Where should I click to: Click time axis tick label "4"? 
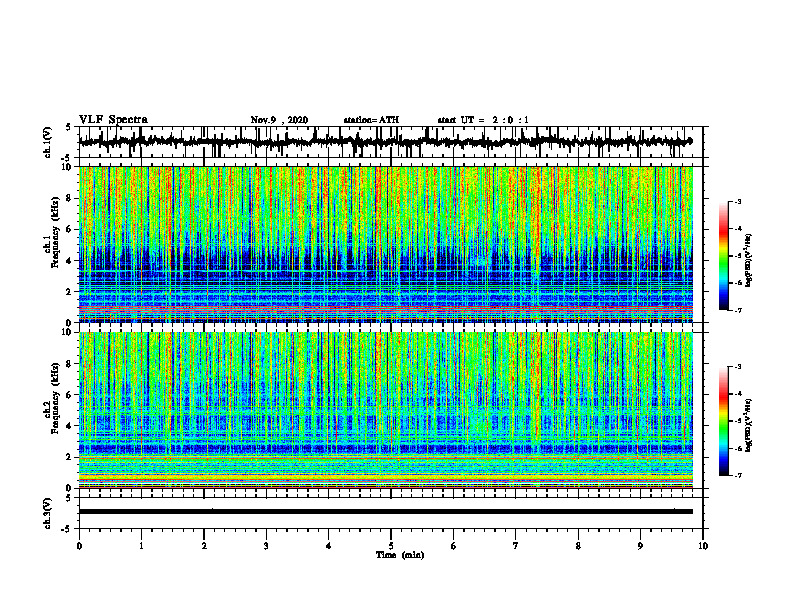pos(328,546)
